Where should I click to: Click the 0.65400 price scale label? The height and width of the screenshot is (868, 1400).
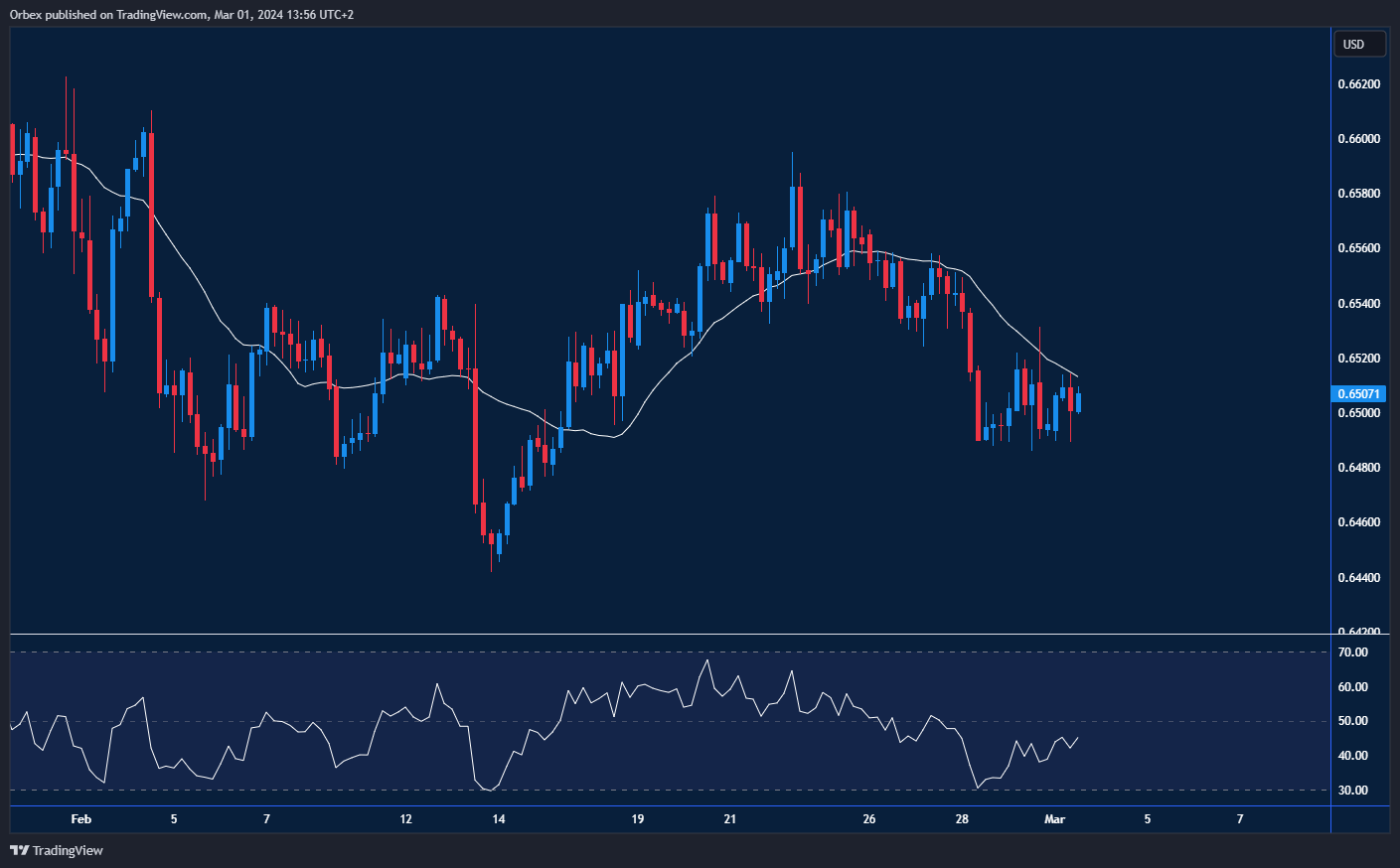pyautogui.click(x=1358, y=303)
